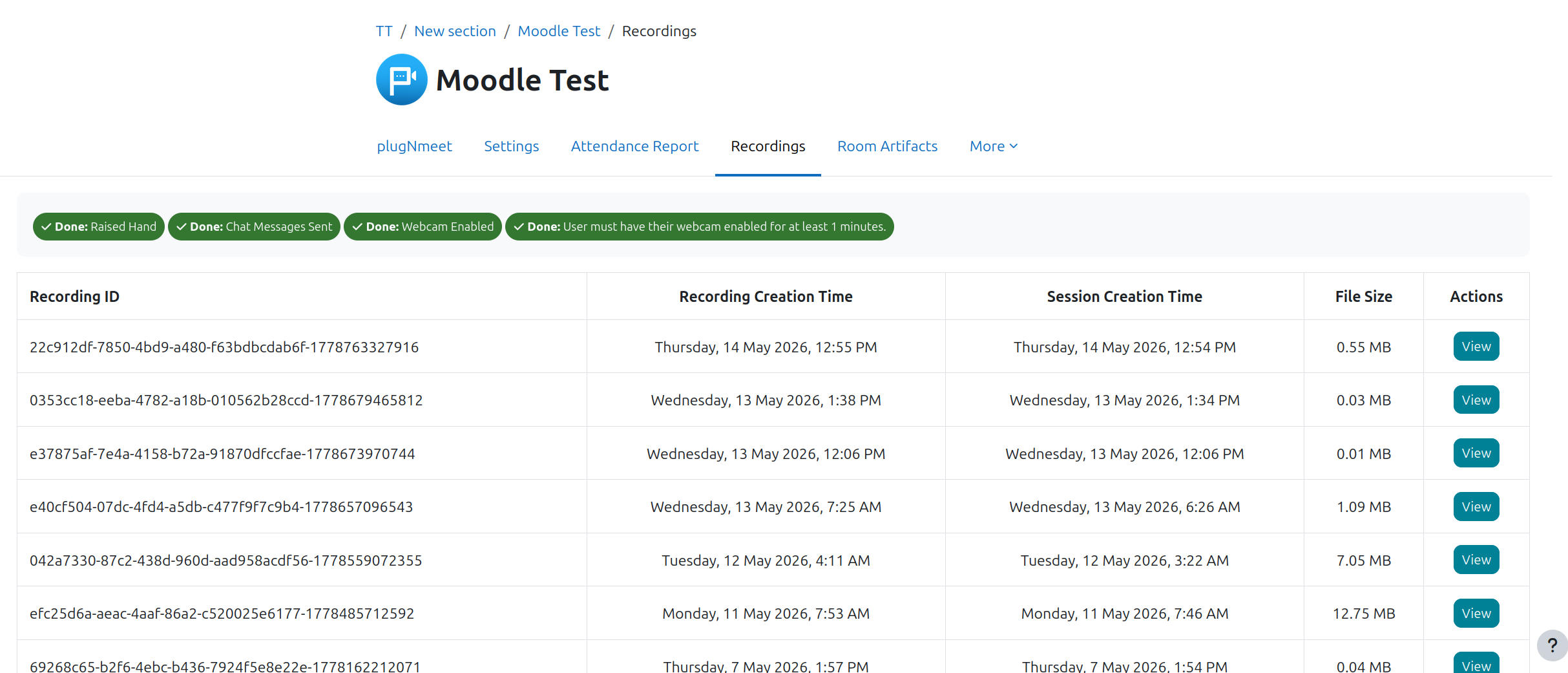Click session time Wednesday, 13 May 2026, 1:34 PM
Screen dimensions: 1568x673
(x=1124, y=400)
